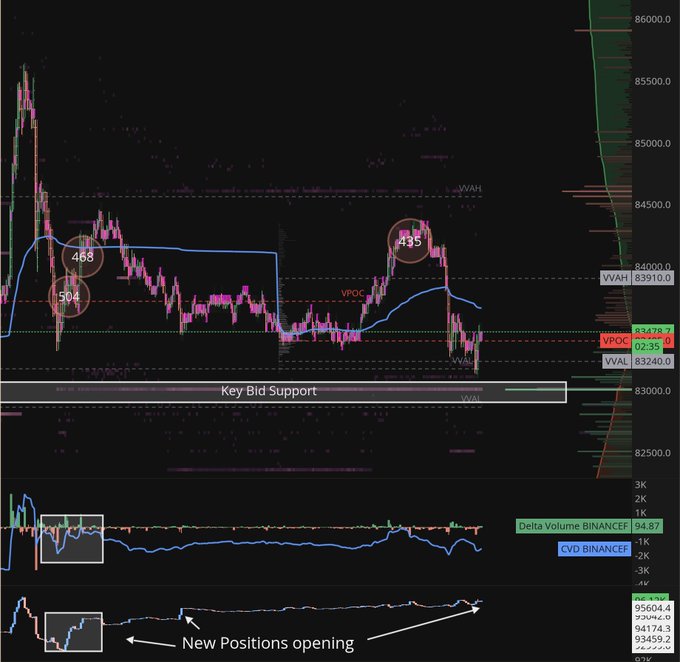Select the blue CVD BINANCEF indicator label
Screen dimensions: 680x662
pyautogui.click(x=594, y=549)
